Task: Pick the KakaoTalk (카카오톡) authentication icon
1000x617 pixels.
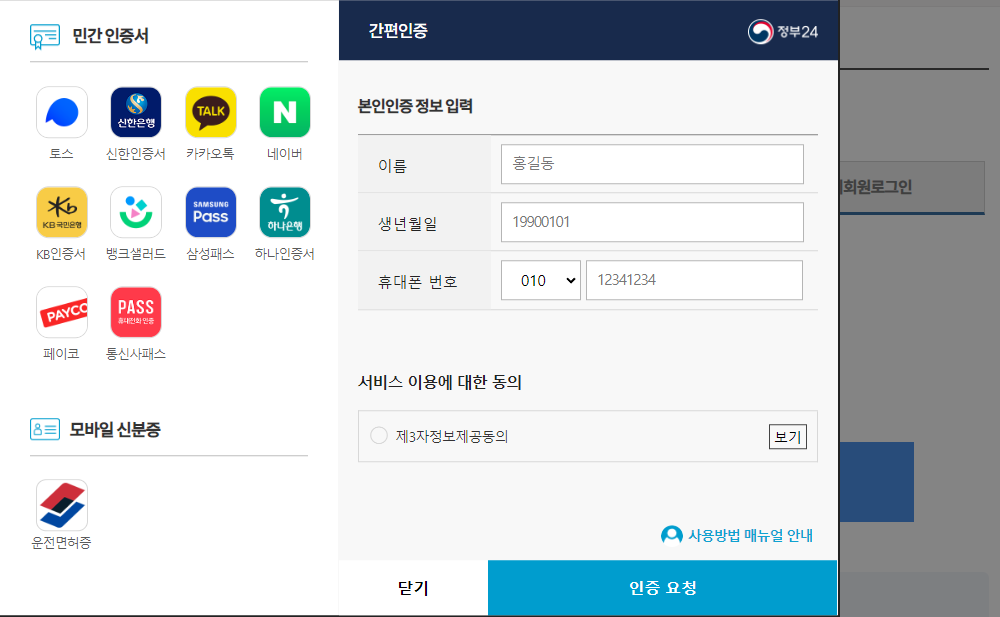Action: [x=210, y=112]
